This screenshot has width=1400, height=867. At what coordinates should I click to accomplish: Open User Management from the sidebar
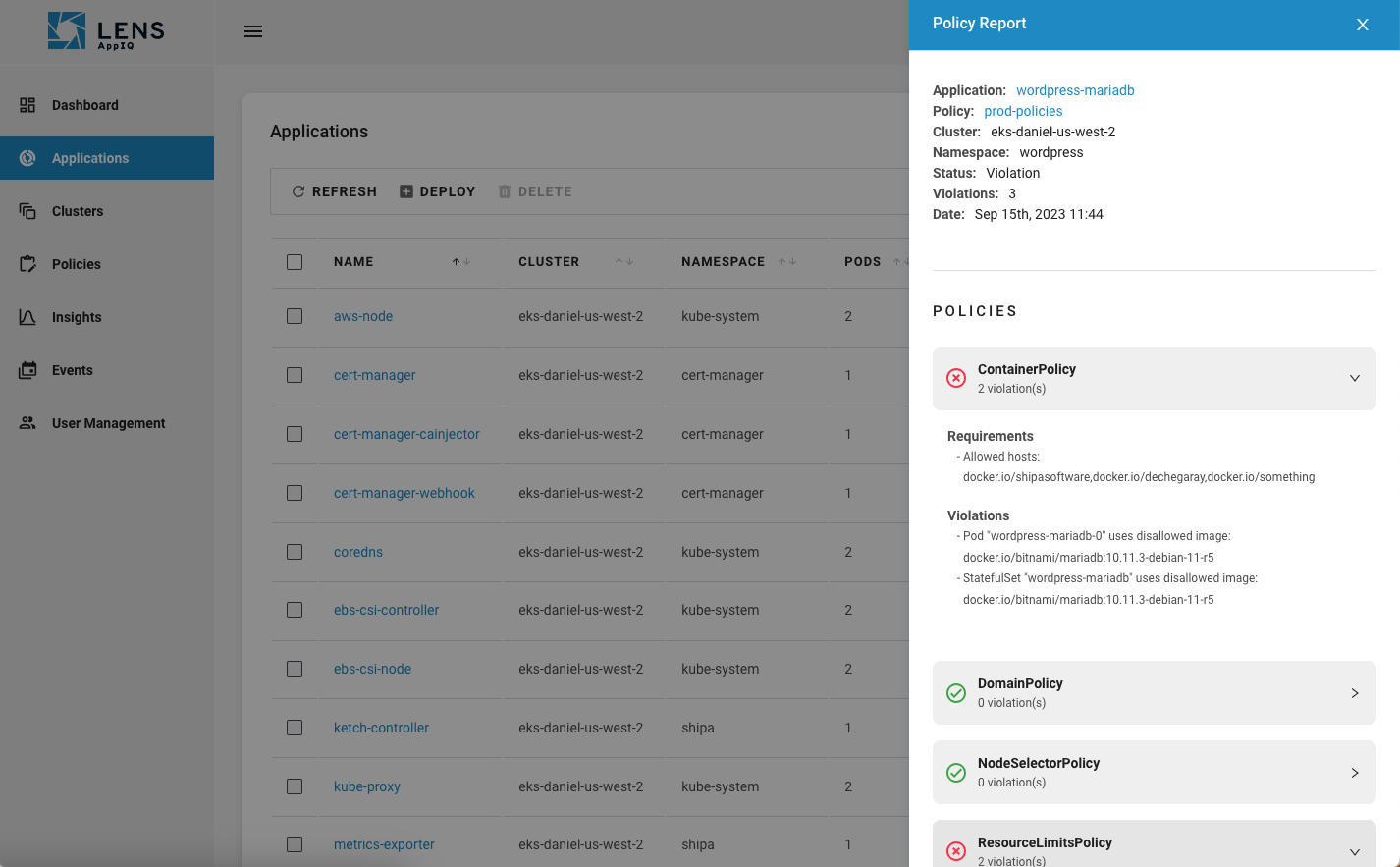(107, 423)
